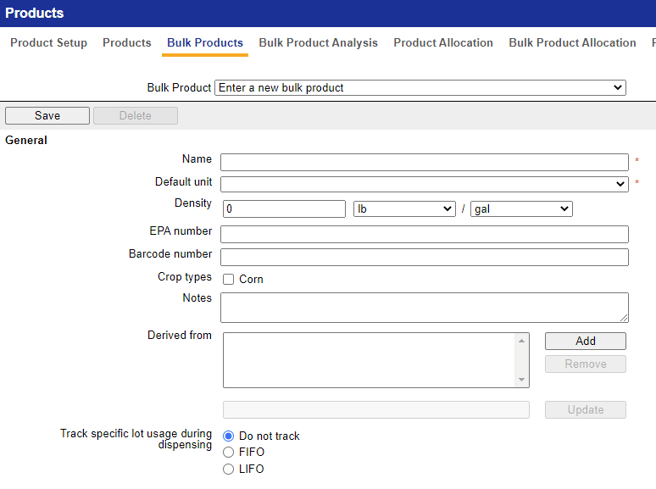Click into the Notes text area
Screen dimensions: 656x489
[424, 307]
